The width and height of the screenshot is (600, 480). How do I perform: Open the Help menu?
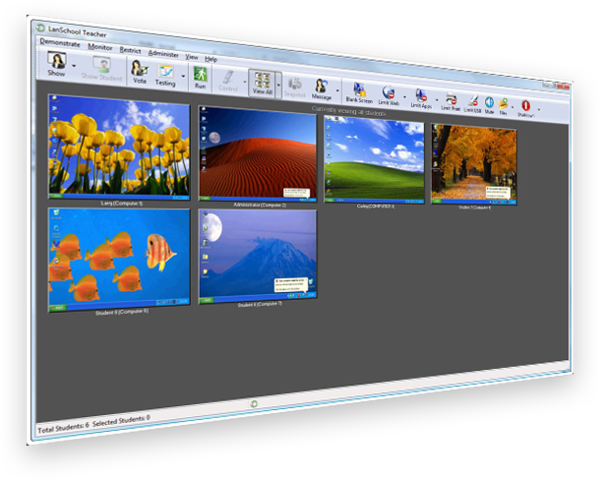(211, 59)
